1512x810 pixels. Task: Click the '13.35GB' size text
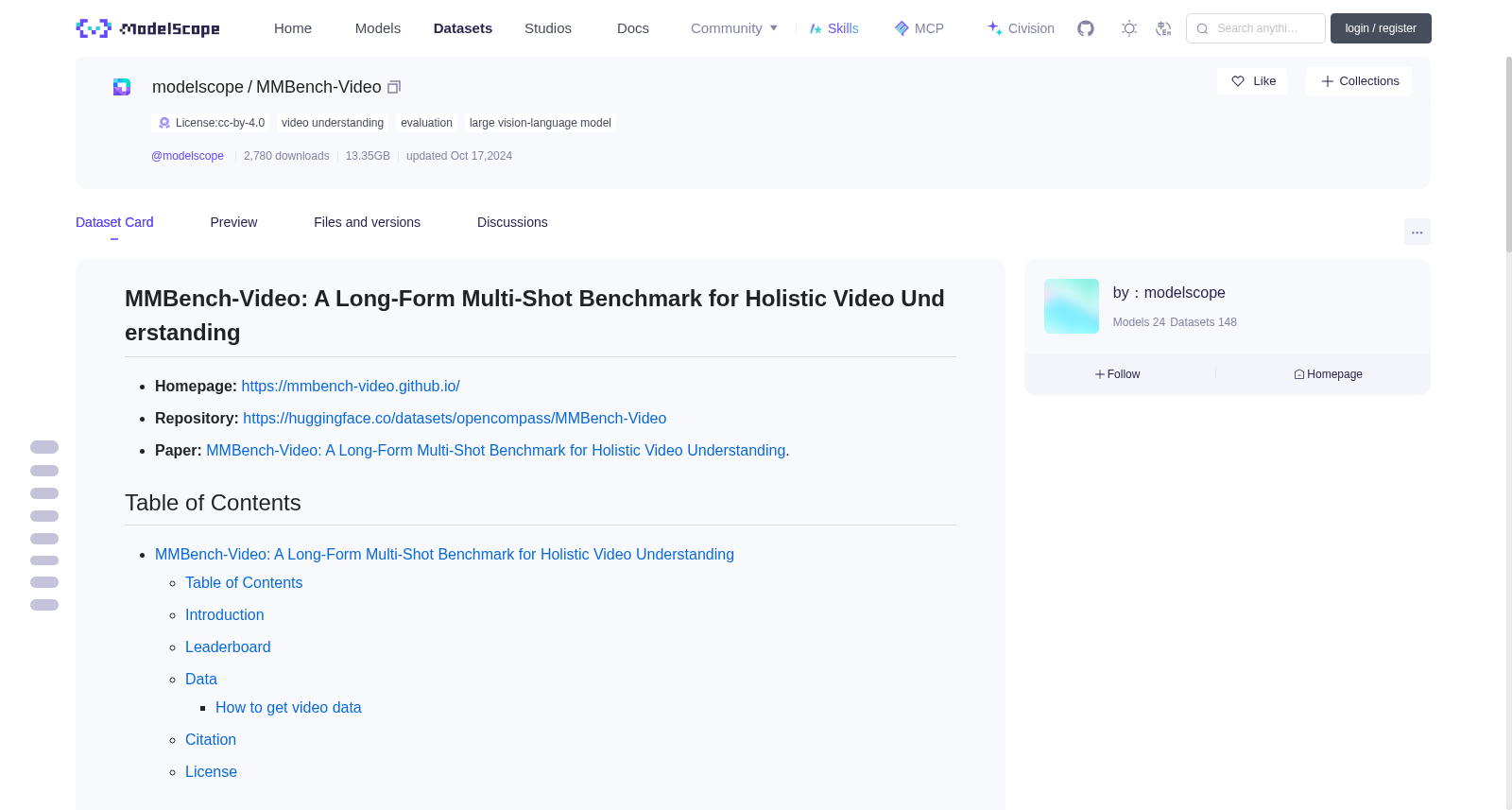[368, 156]
